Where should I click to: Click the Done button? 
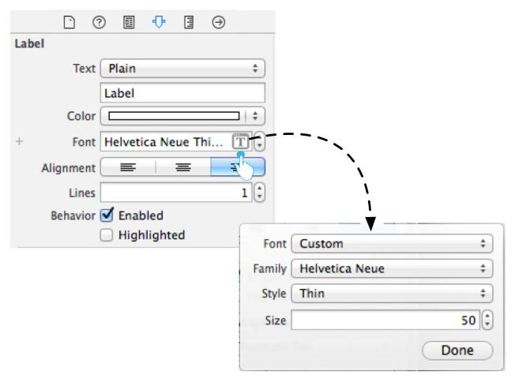click(x=457, y=350)
